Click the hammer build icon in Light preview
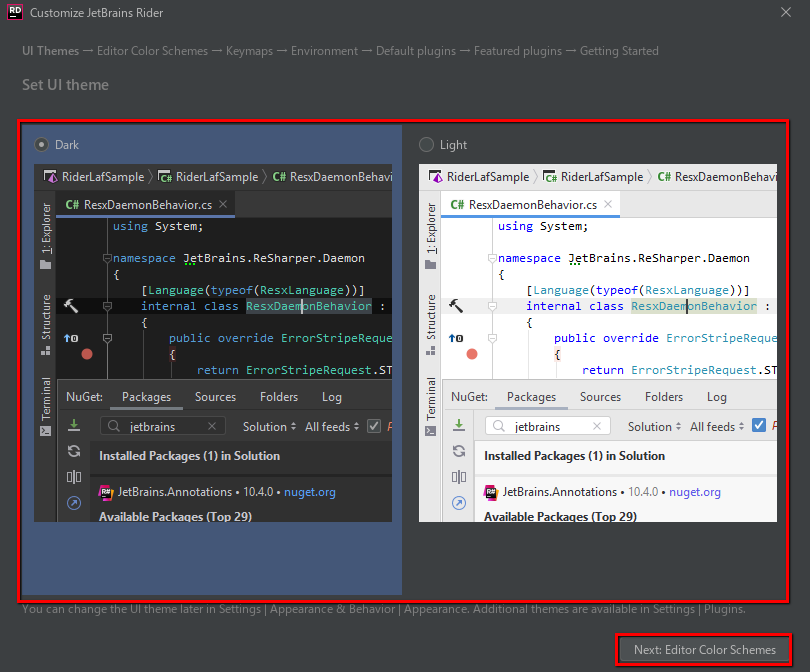 point(456,306)
